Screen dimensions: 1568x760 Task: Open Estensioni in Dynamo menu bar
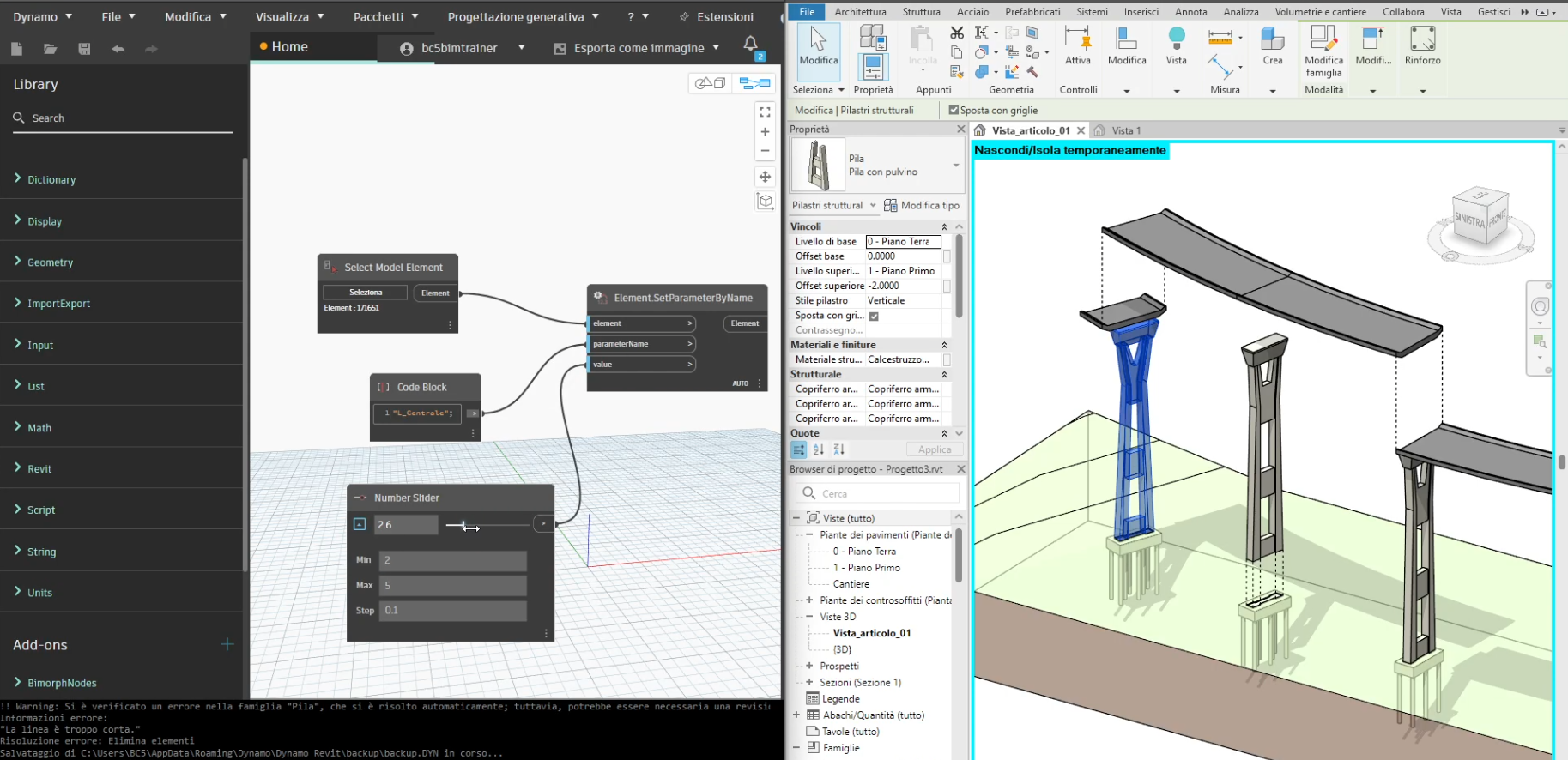(717, 16)
